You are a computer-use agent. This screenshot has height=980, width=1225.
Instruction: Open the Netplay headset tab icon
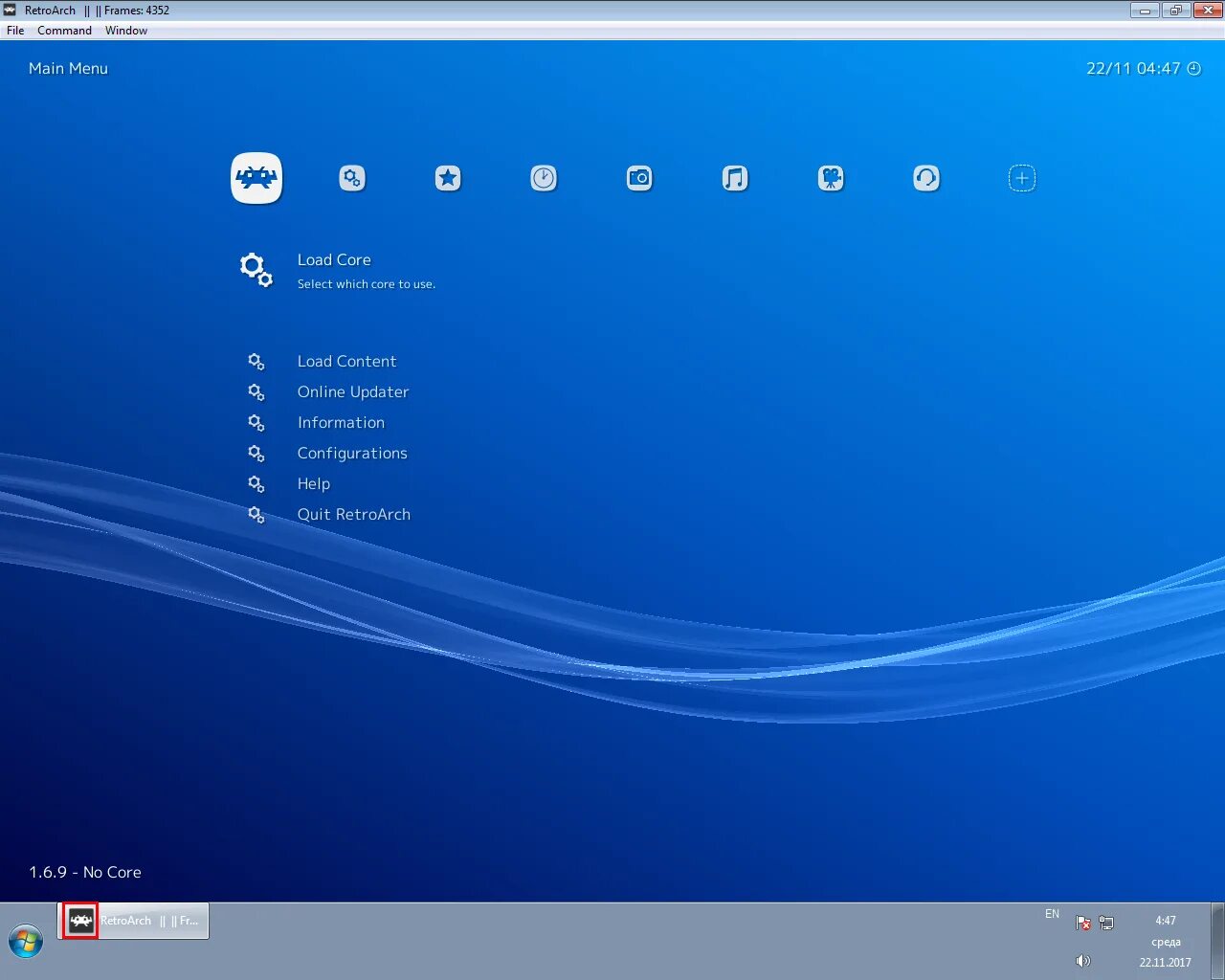pyautogui.click(x=926, y=178)
